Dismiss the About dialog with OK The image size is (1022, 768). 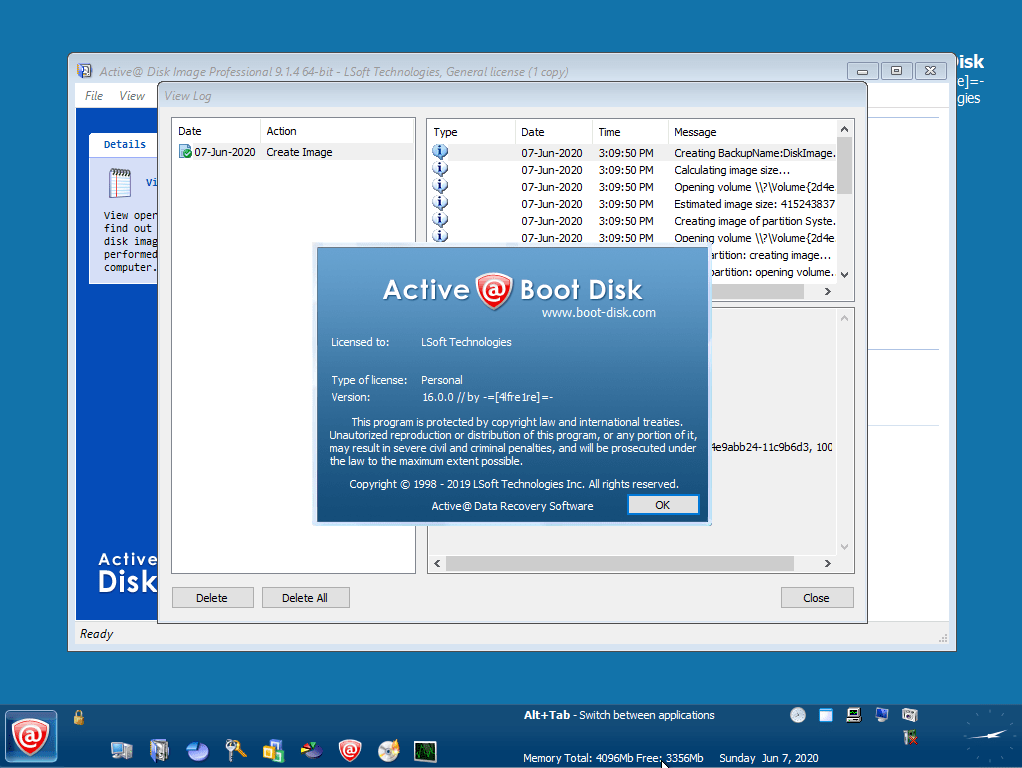663,505
